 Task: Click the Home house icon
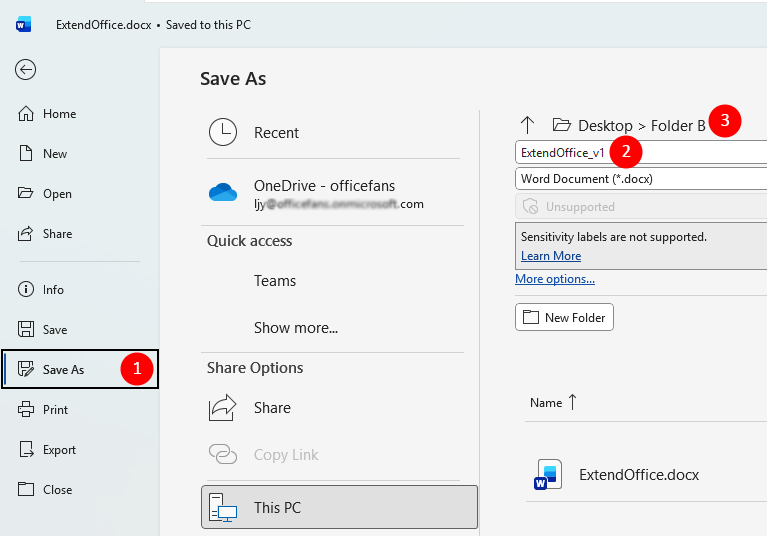coord(26,113)
